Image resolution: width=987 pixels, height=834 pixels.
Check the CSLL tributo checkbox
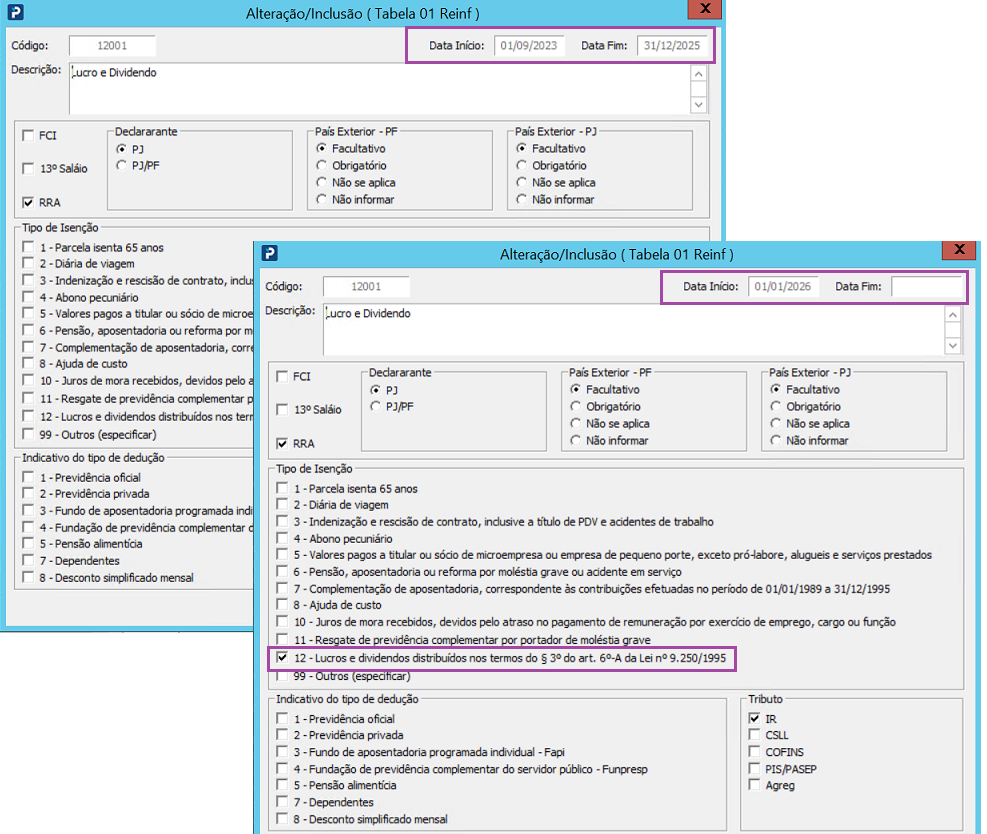[x=754, y=735]
